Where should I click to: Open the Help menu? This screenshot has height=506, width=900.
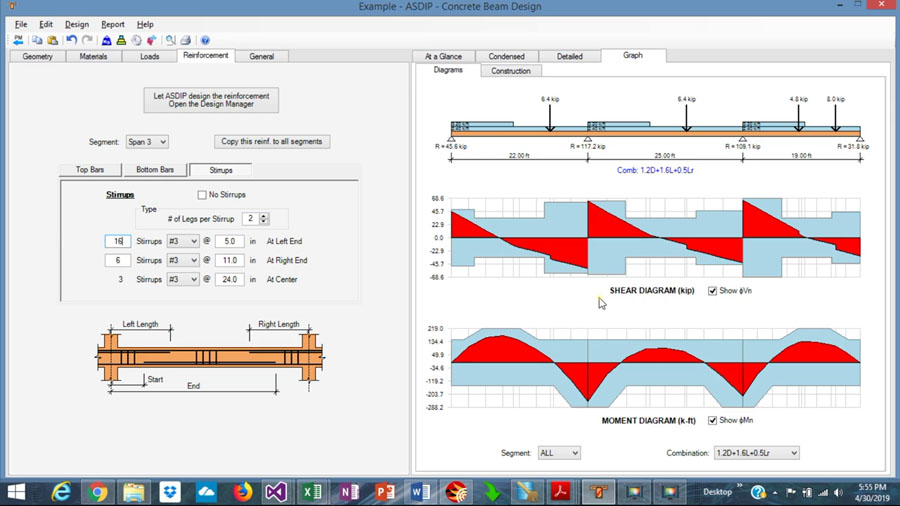[x=145, y=24]
